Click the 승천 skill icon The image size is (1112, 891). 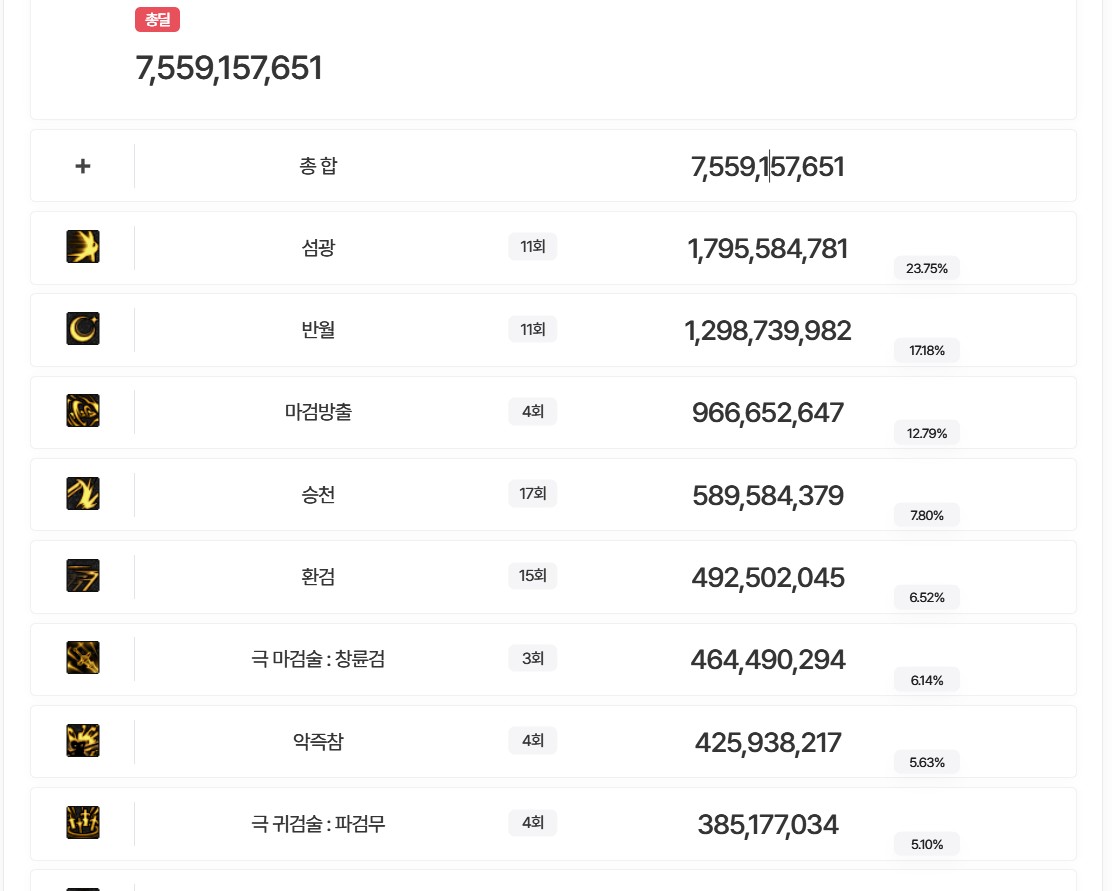[83, 494]
